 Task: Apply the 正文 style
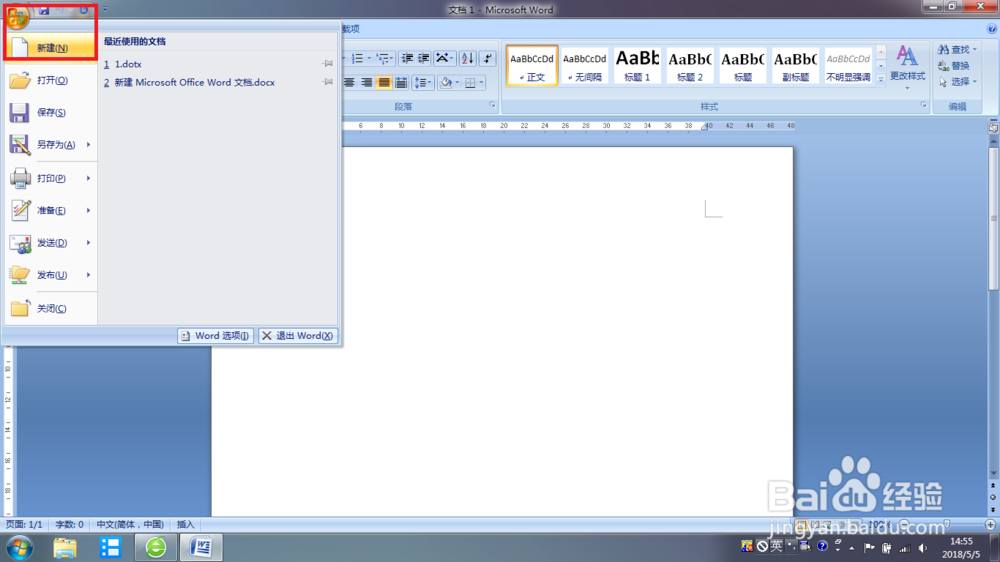click(x=532, y=66)
